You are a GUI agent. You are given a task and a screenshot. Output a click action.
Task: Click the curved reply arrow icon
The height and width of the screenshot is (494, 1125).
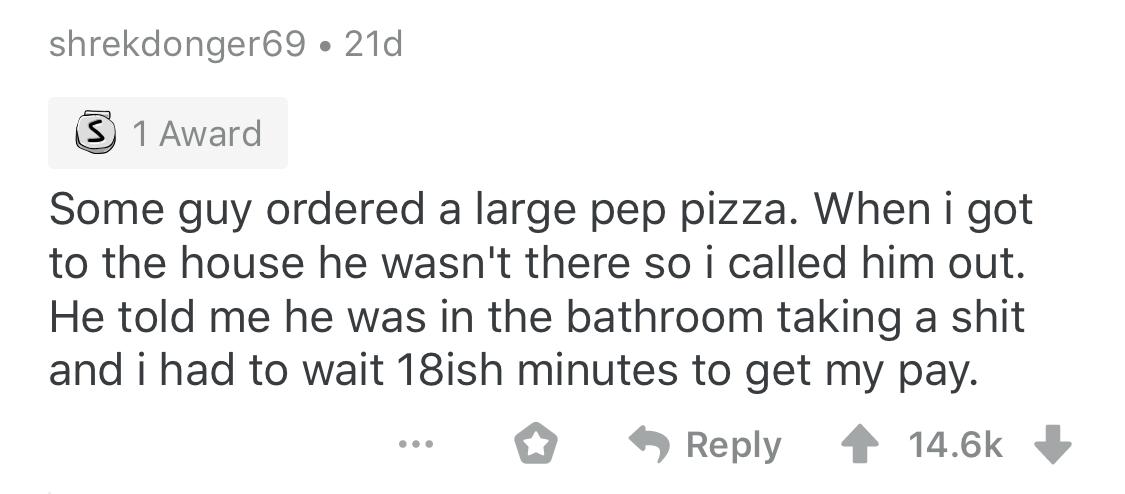(x=651, y=446)
